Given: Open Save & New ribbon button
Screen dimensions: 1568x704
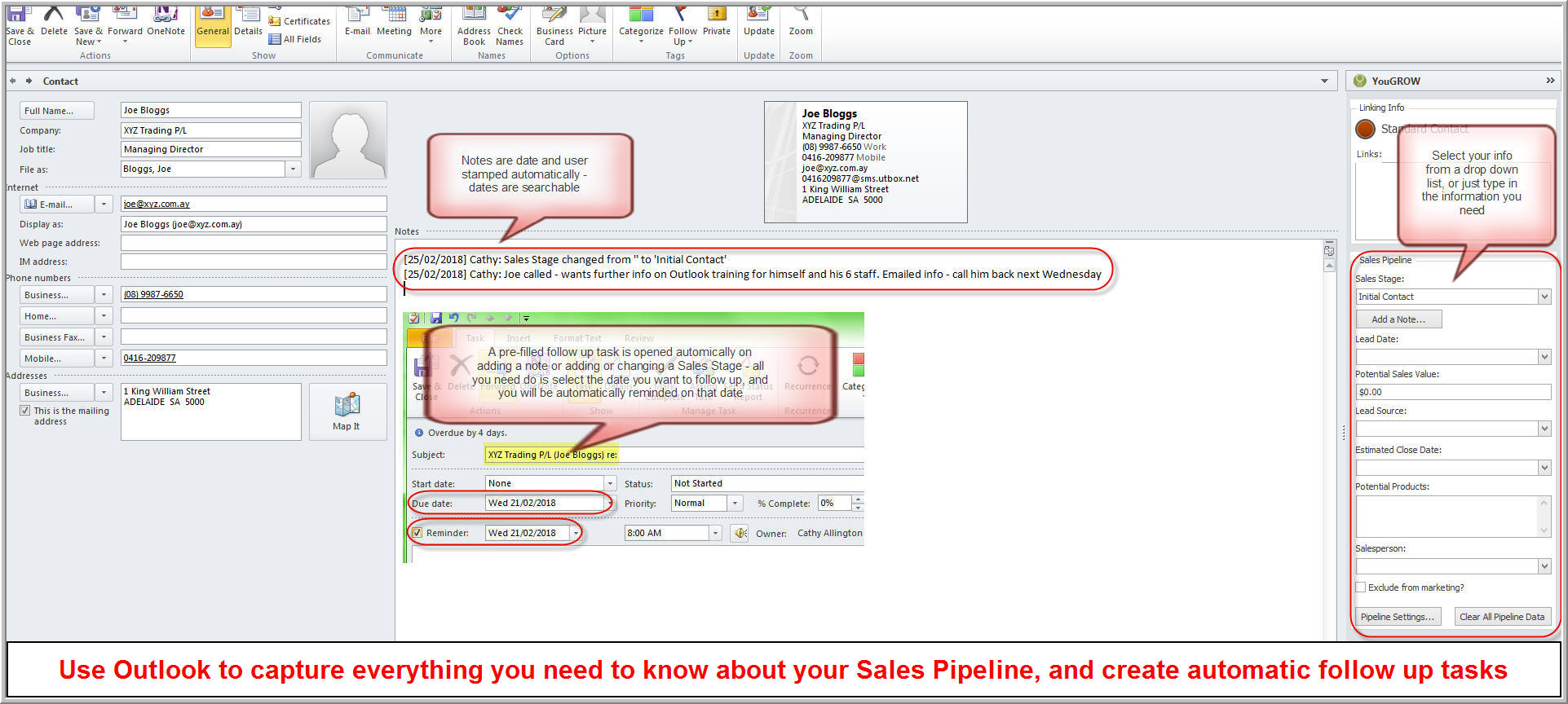Looking at the screenshot, I should point(88,26).
